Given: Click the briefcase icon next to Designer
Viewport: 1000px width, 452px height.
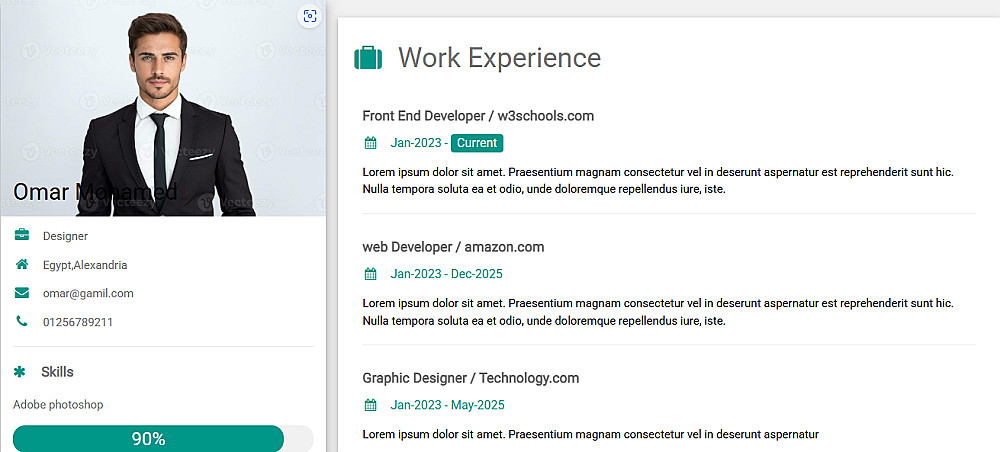Looking at the screenshot, I should pyautogui.click(x=22, y=236).
